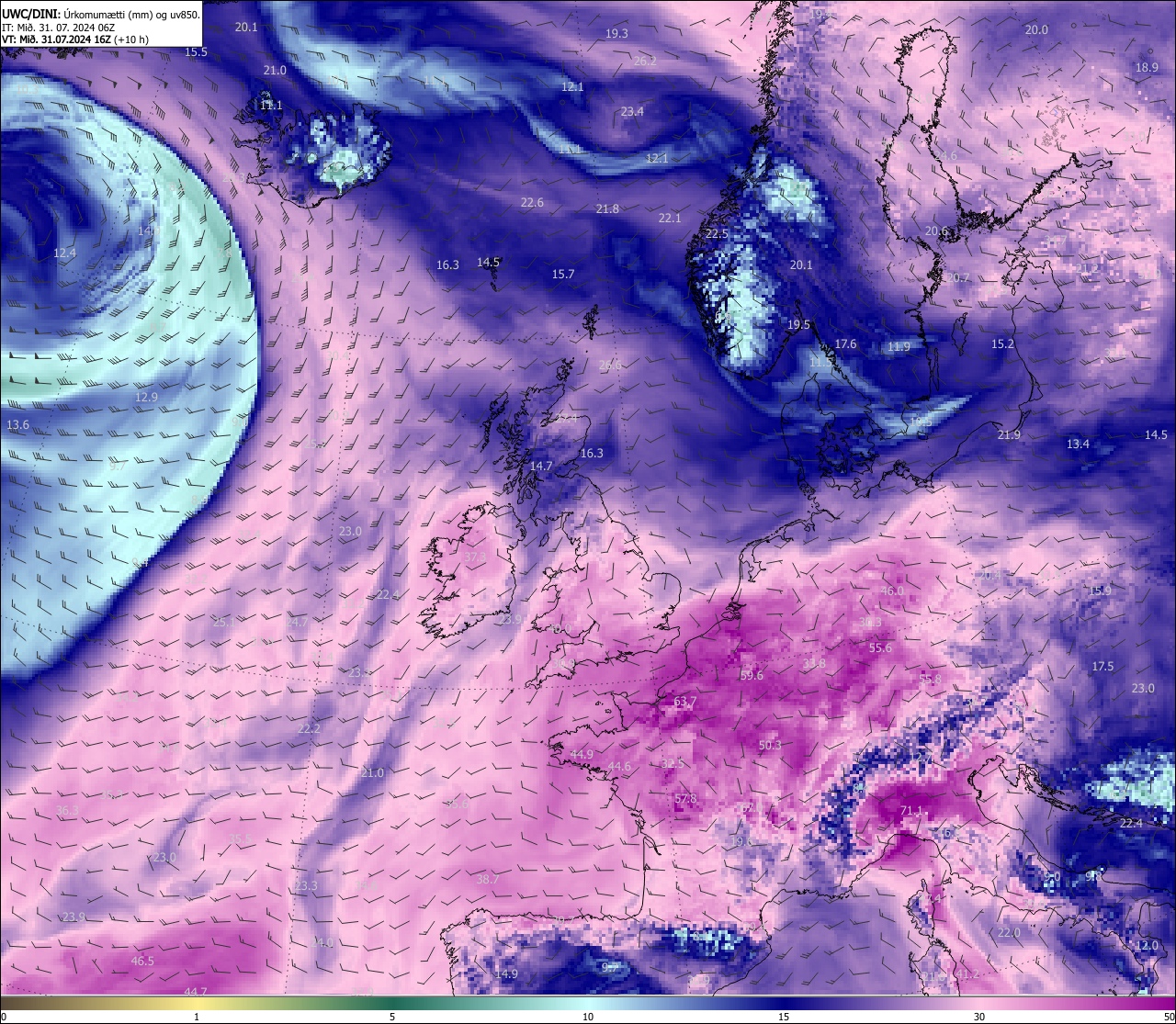The width and height of the screenshot is (1176, 1024).
Task: Click the 15.2 value near the Baltic states
Action: 1002,343
